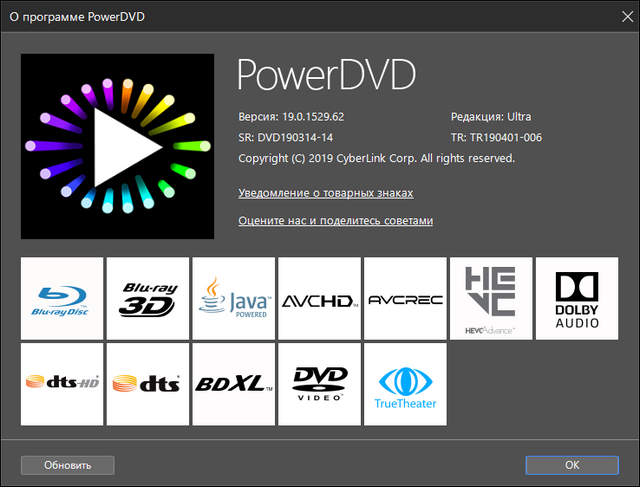Confirm the dialog with OK
This screenshot has width=640, height=487.
pos(571,465)
